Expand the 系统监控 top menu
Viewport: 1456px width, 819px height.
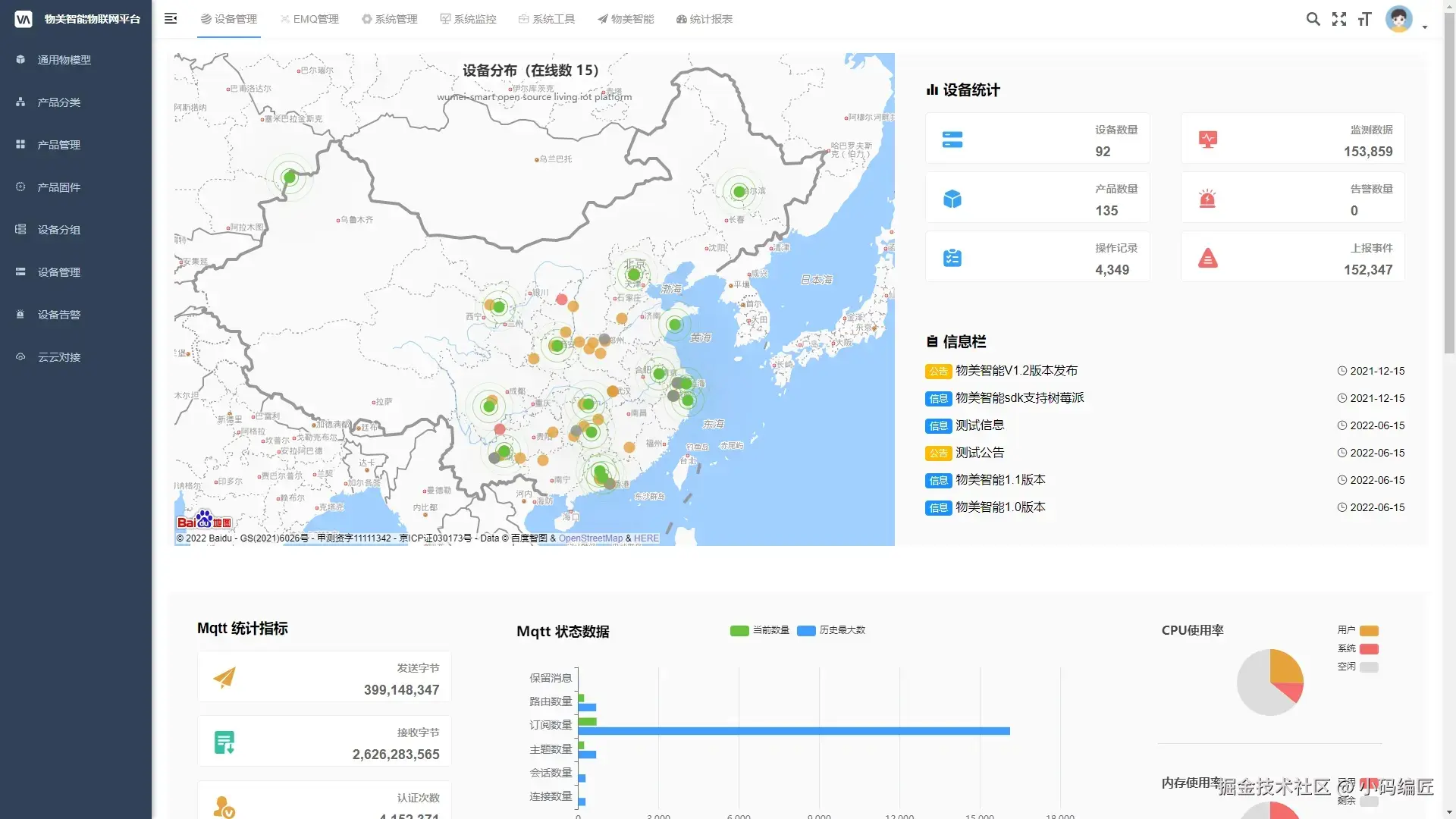click(x=468, y=19)
